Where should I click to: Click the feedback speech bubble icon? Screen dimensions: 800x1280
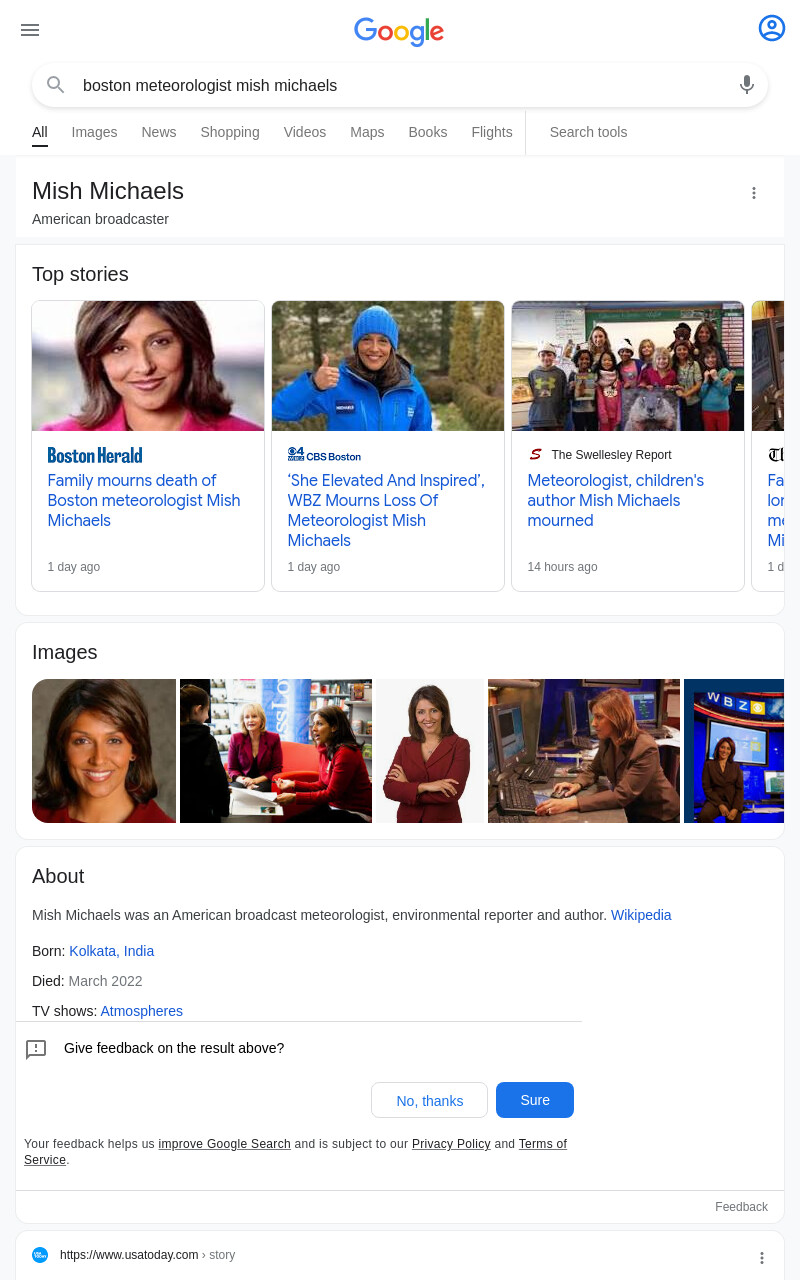(36, 1049)
